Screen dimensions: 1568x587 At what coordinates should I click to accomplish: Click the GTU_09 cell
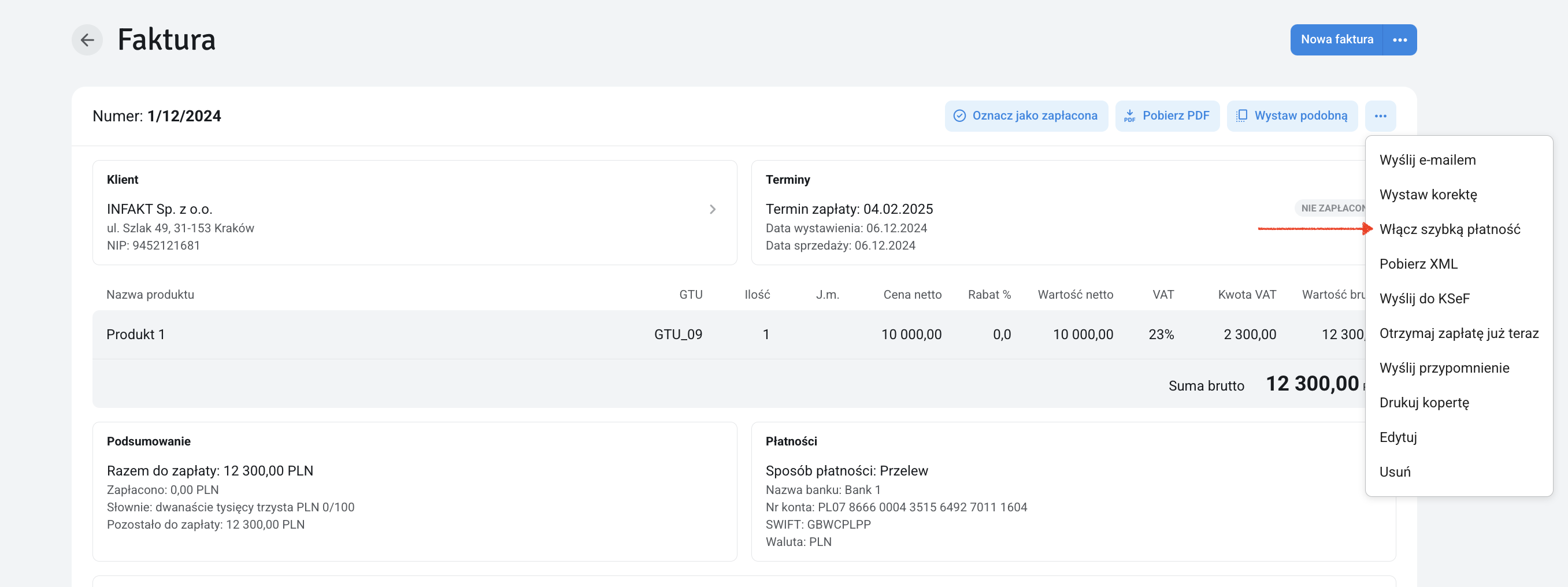coord(678,335)
